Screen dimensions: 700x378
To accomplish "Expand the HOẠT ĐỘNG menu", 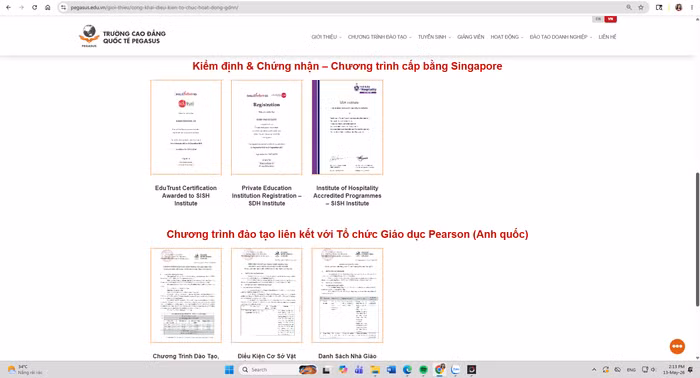I will 507,37.
